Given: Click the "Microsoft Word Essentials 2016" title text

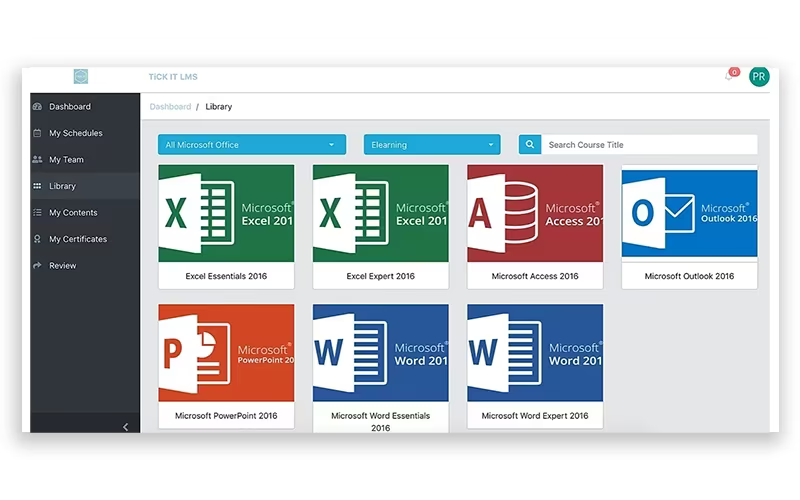Looking at the screenshot, I should click(x=381, y=421).
